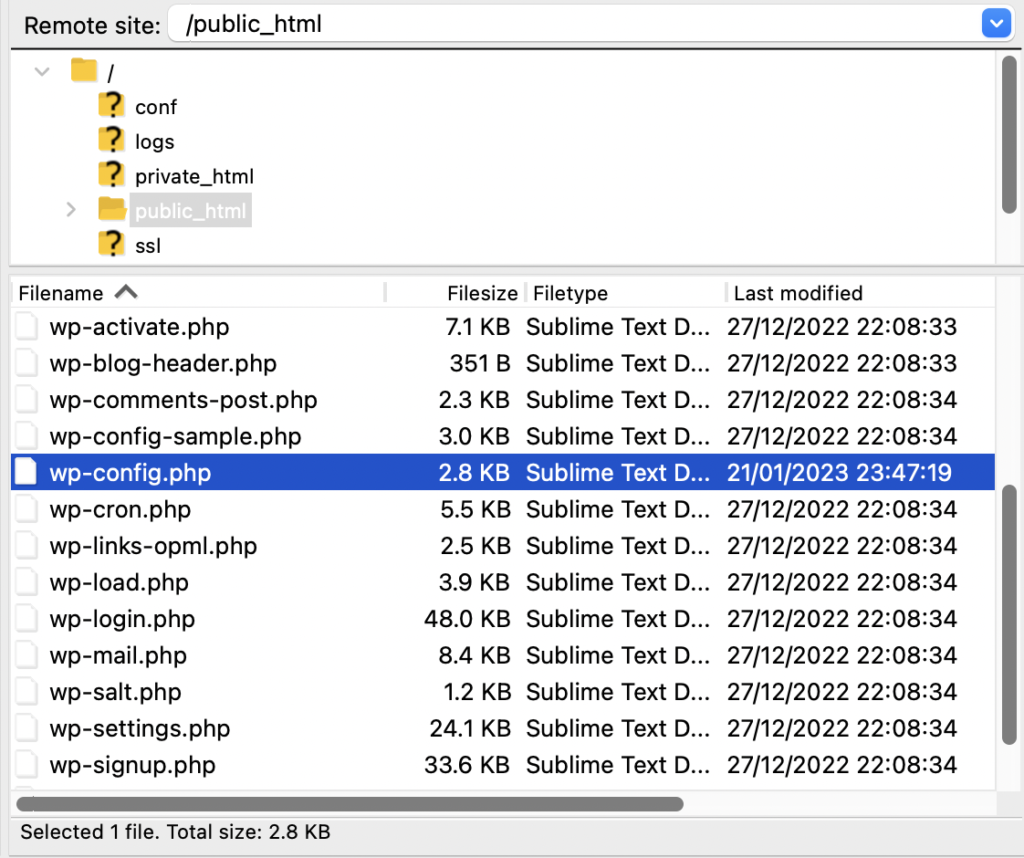1024x858 pixels.
Task: Click the wp-settings.php file icon
Action: pyautogui.click(x=26, y=728)
